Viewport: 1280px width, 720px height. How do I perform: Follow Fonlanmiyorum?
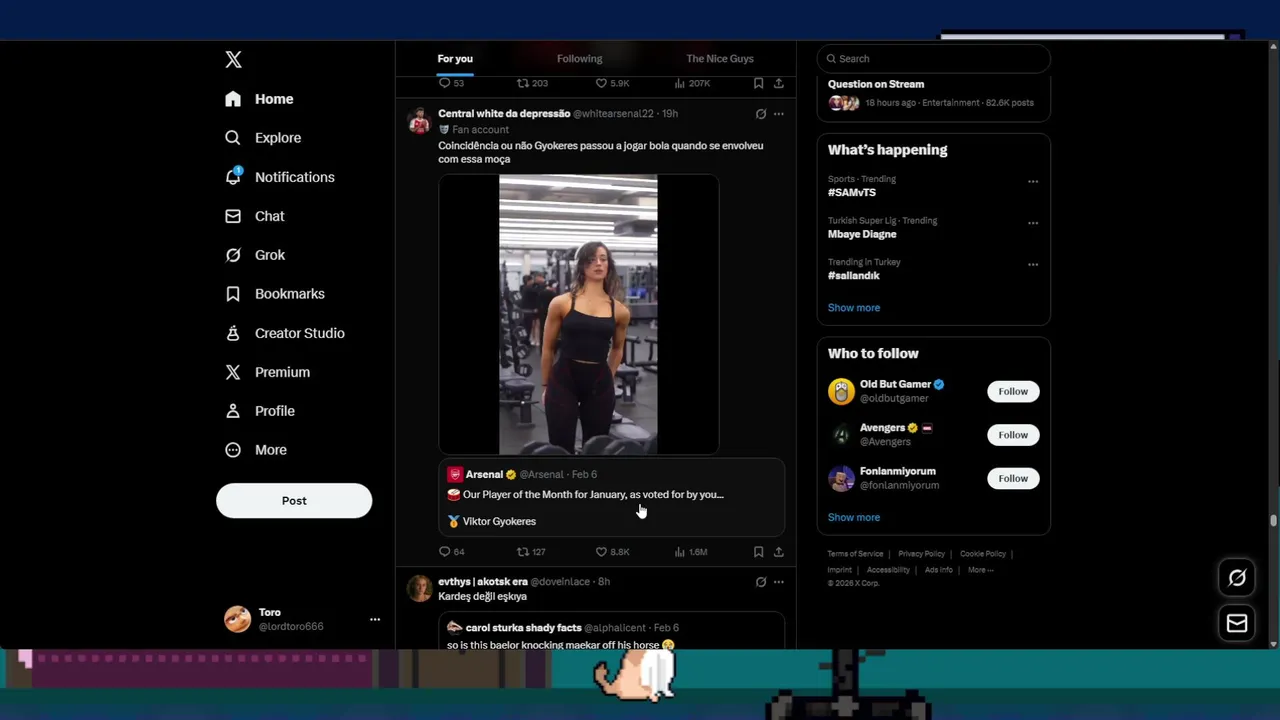1013,479
